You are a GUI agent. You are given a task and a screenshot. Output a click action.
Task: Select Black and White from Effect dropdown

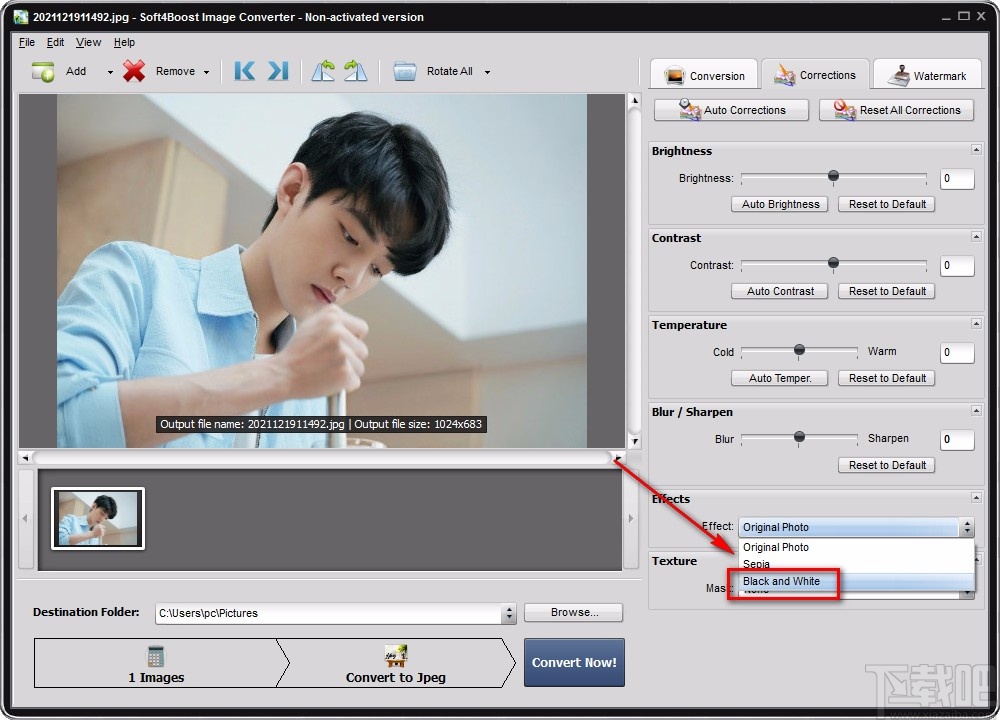pyautogui.click(x=786, y=581)
